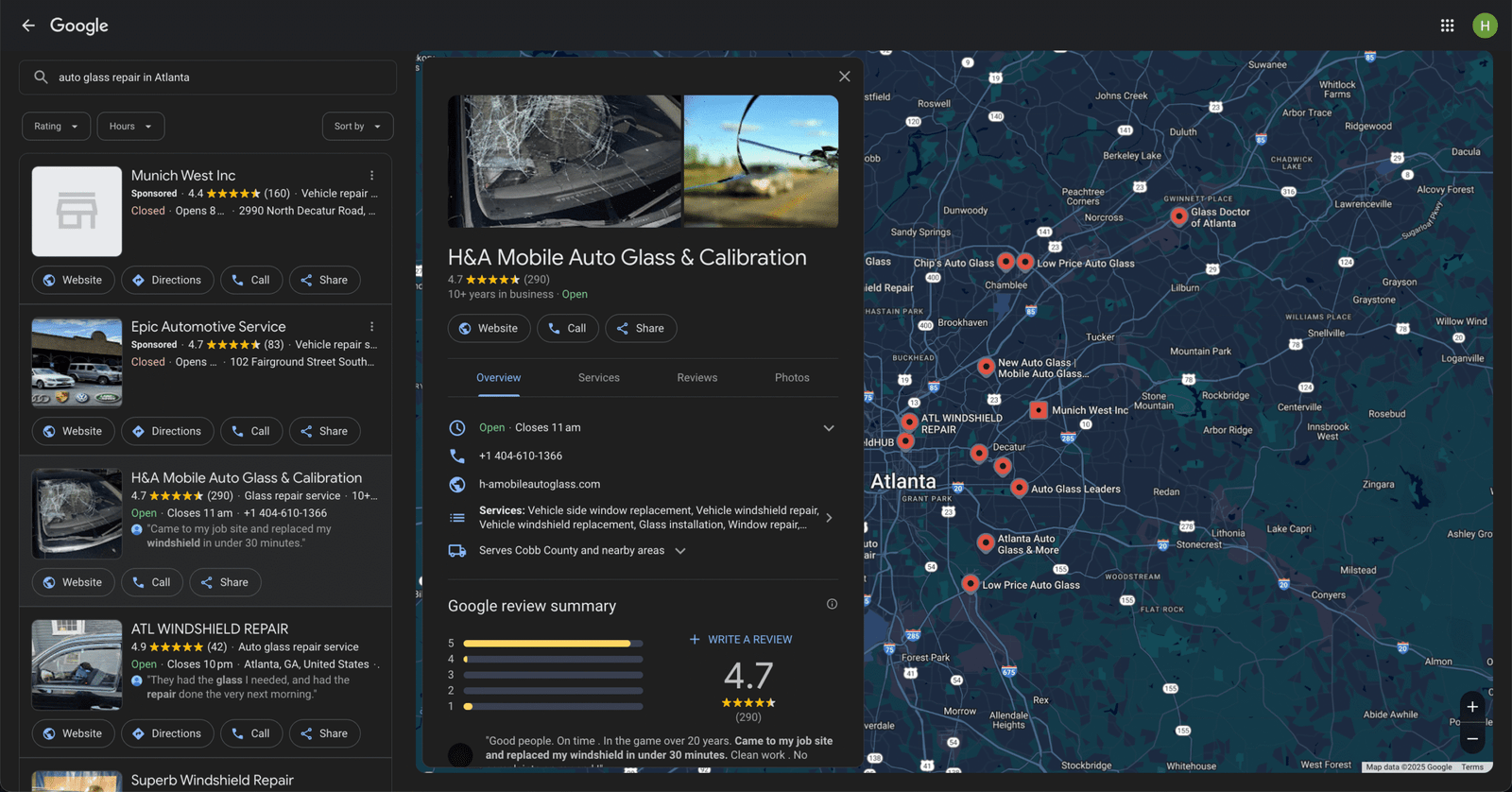Select the Auto Glass Leaders map pin

click(1019, 488)
